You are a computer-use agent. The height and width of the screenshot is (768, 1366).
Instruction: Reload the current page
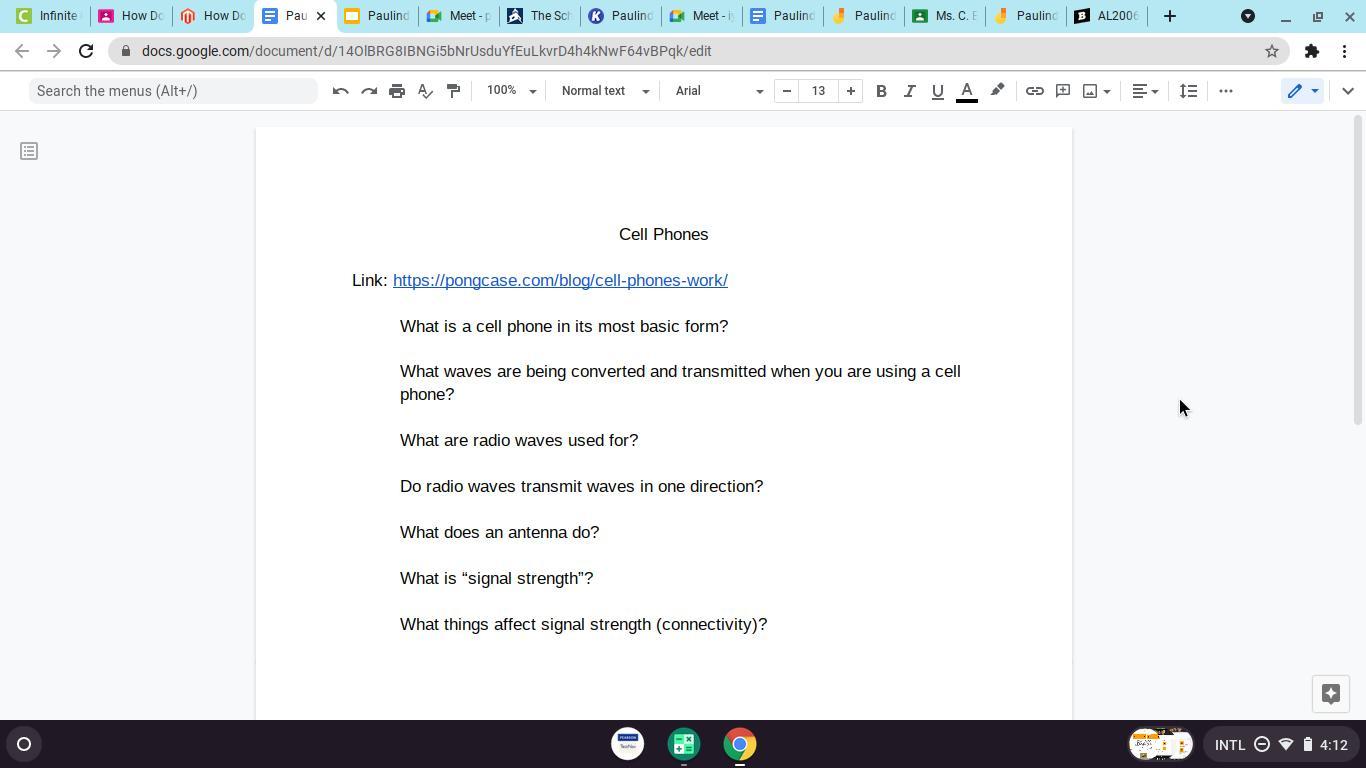click(86, 51)
